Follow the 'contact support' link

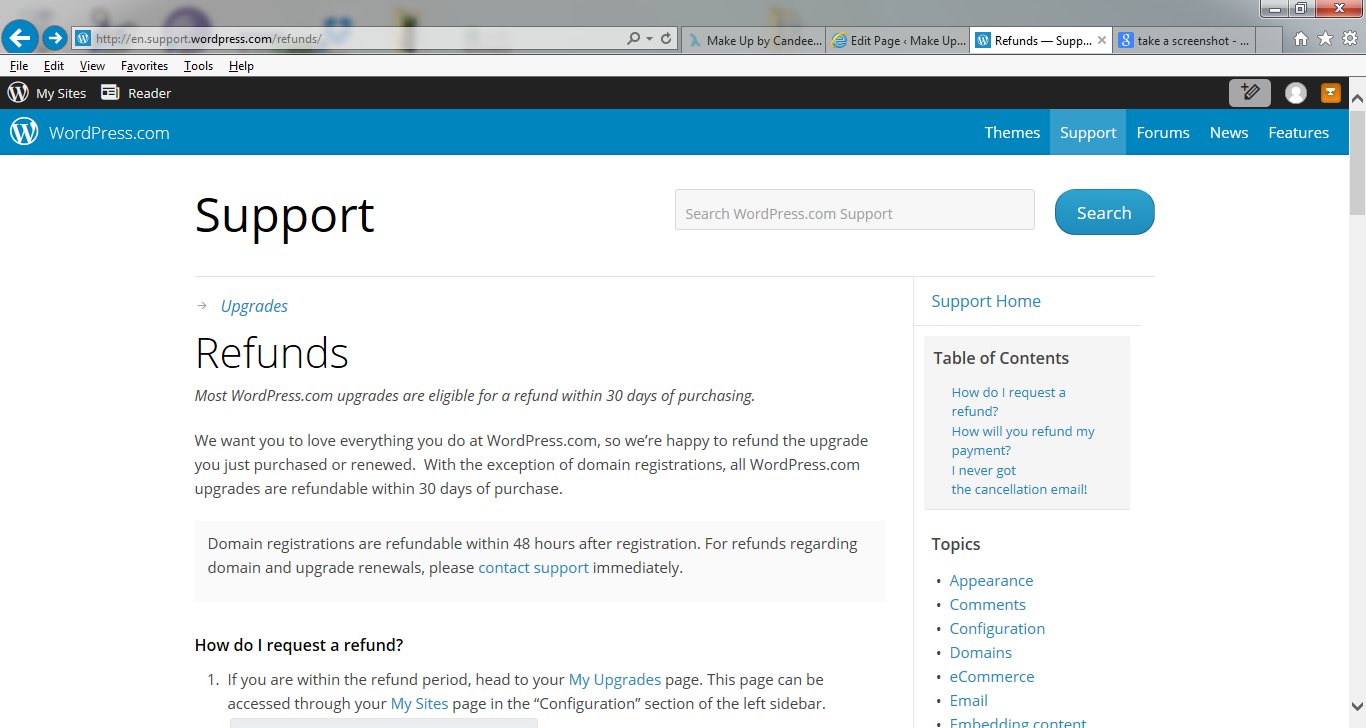click(533, 568)
